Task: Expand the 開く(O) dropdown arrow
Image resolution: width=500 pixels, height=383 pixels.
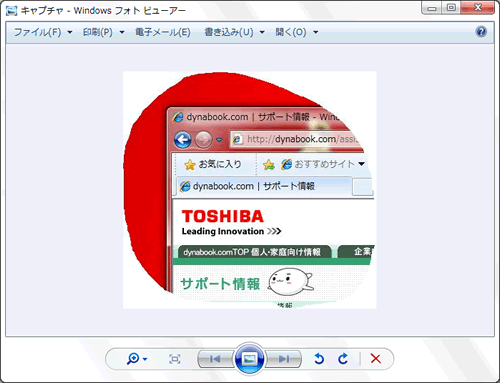Action: coord(315,32)
